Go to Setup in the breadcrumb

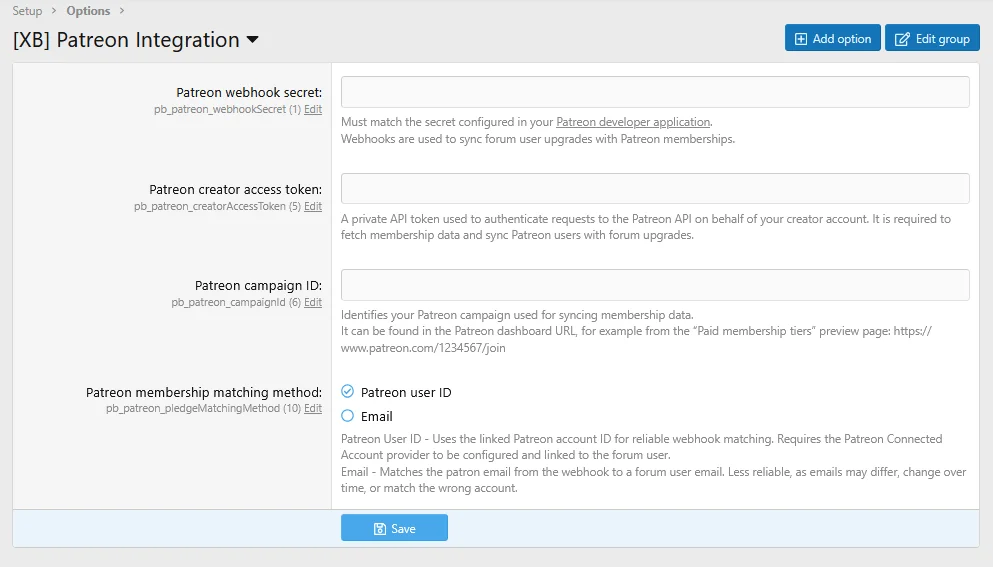click(x=27, y=11)
